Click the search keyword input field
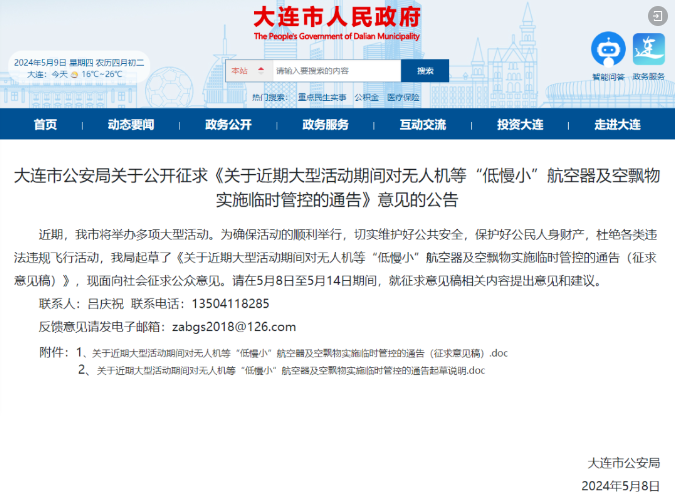675x498 pixels. click(x=335, y=71)
